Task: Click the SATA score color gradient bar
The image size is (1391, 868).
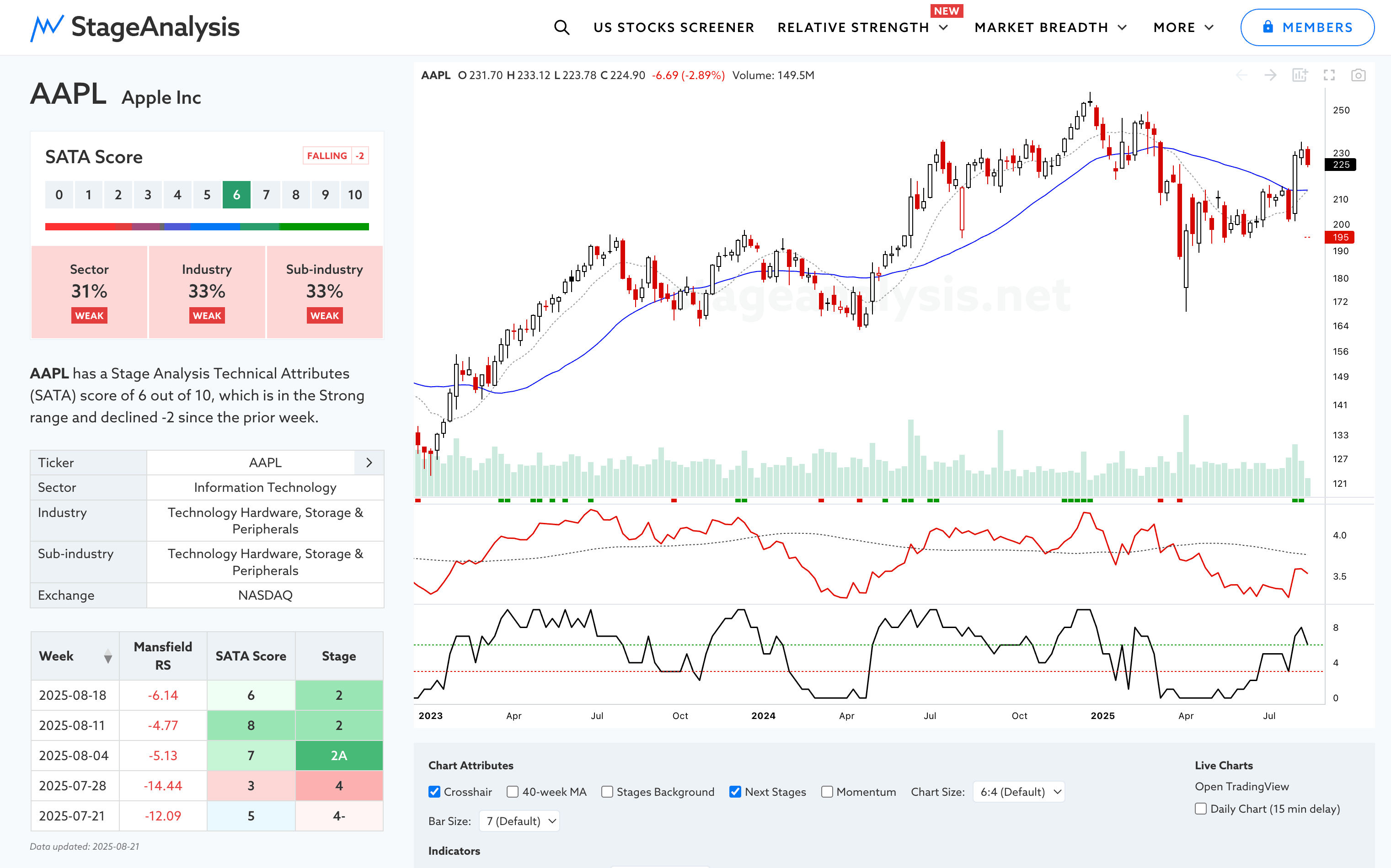Action: pos(207,227)
